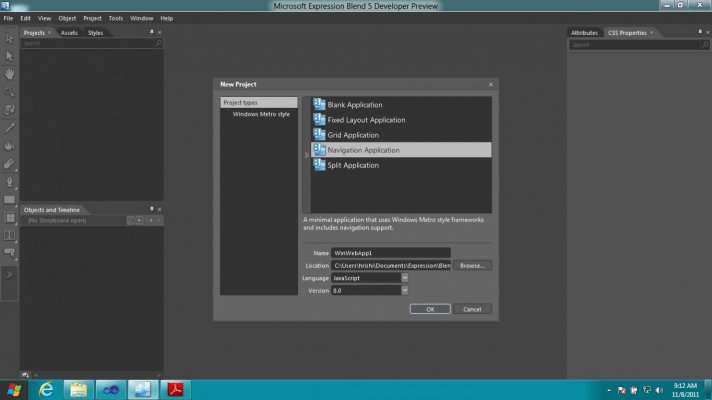Open the Language dropdown

pyautogui.click(x=404, y=278)
